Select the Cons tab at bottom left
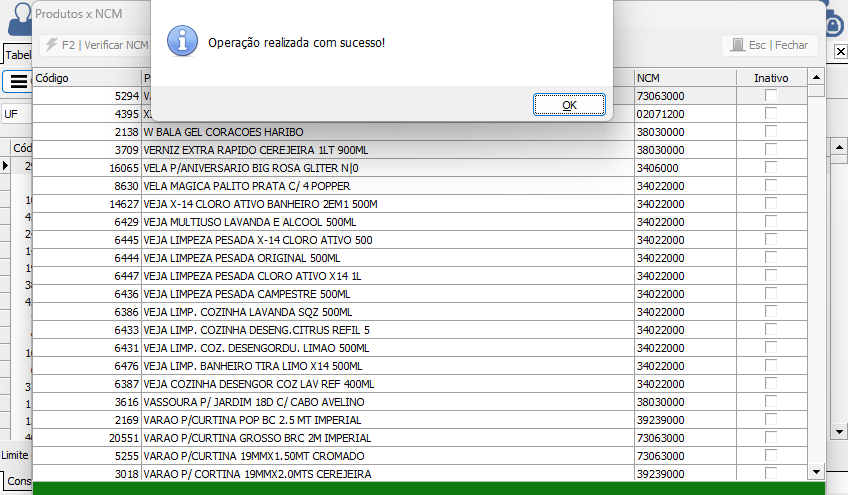The height and width of the screenshot is (495, 848). [x=18, y=481]
